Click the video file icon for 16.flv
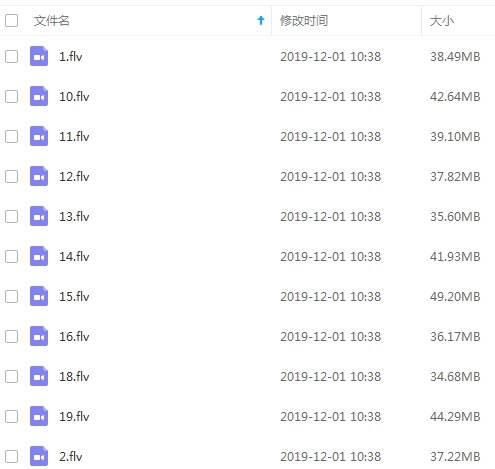 coord(39,336)
